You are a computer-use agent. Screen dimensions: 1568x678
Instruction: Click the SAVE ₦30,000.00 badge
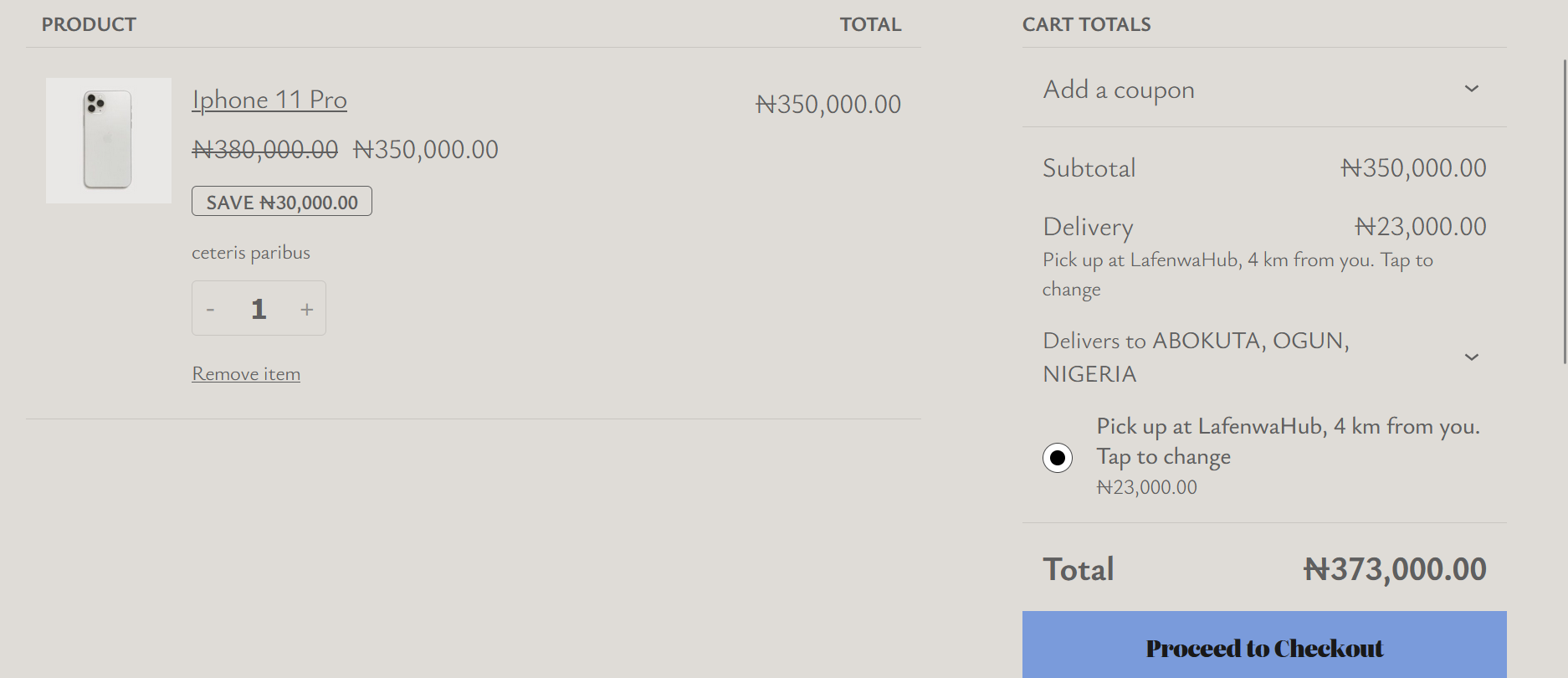(281, 201)
